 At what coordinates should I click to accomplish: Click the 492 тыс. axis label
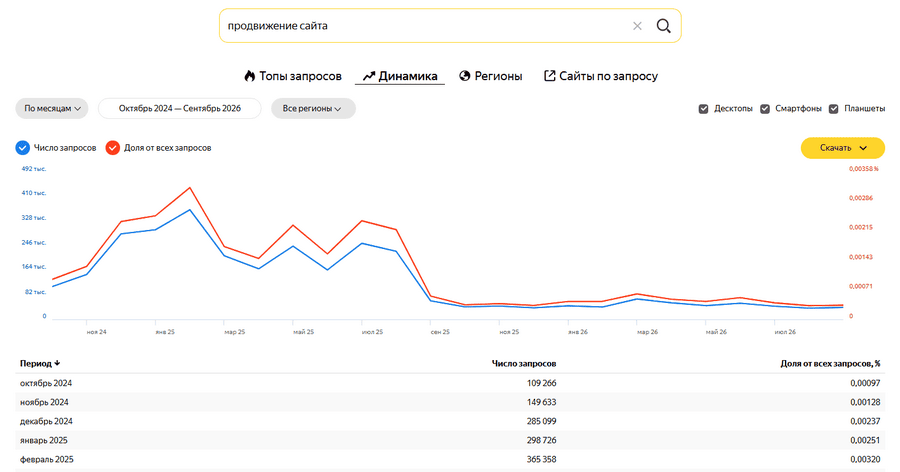point(34,169)
